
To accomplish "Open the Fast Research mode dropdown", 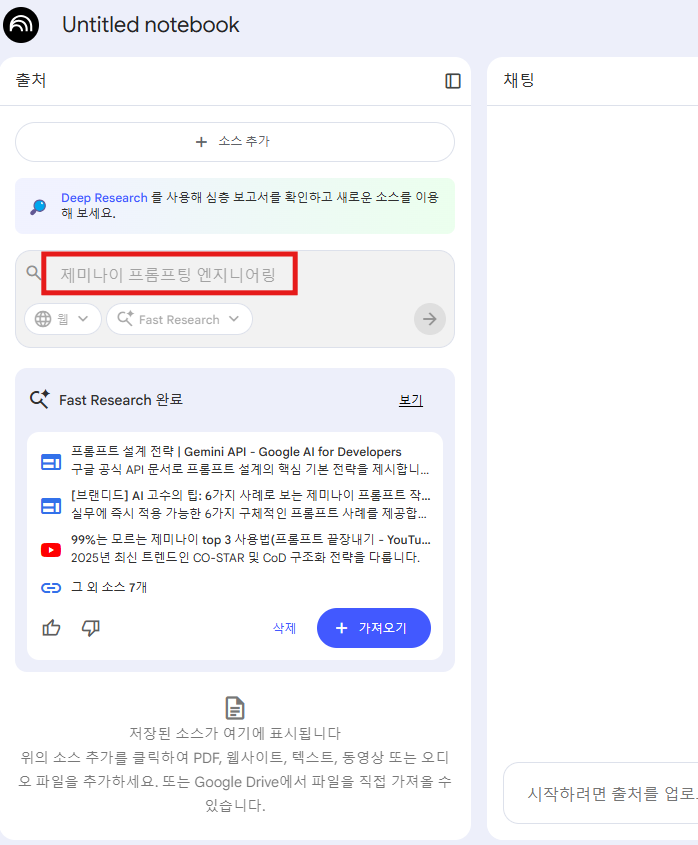I will (179, 319).
